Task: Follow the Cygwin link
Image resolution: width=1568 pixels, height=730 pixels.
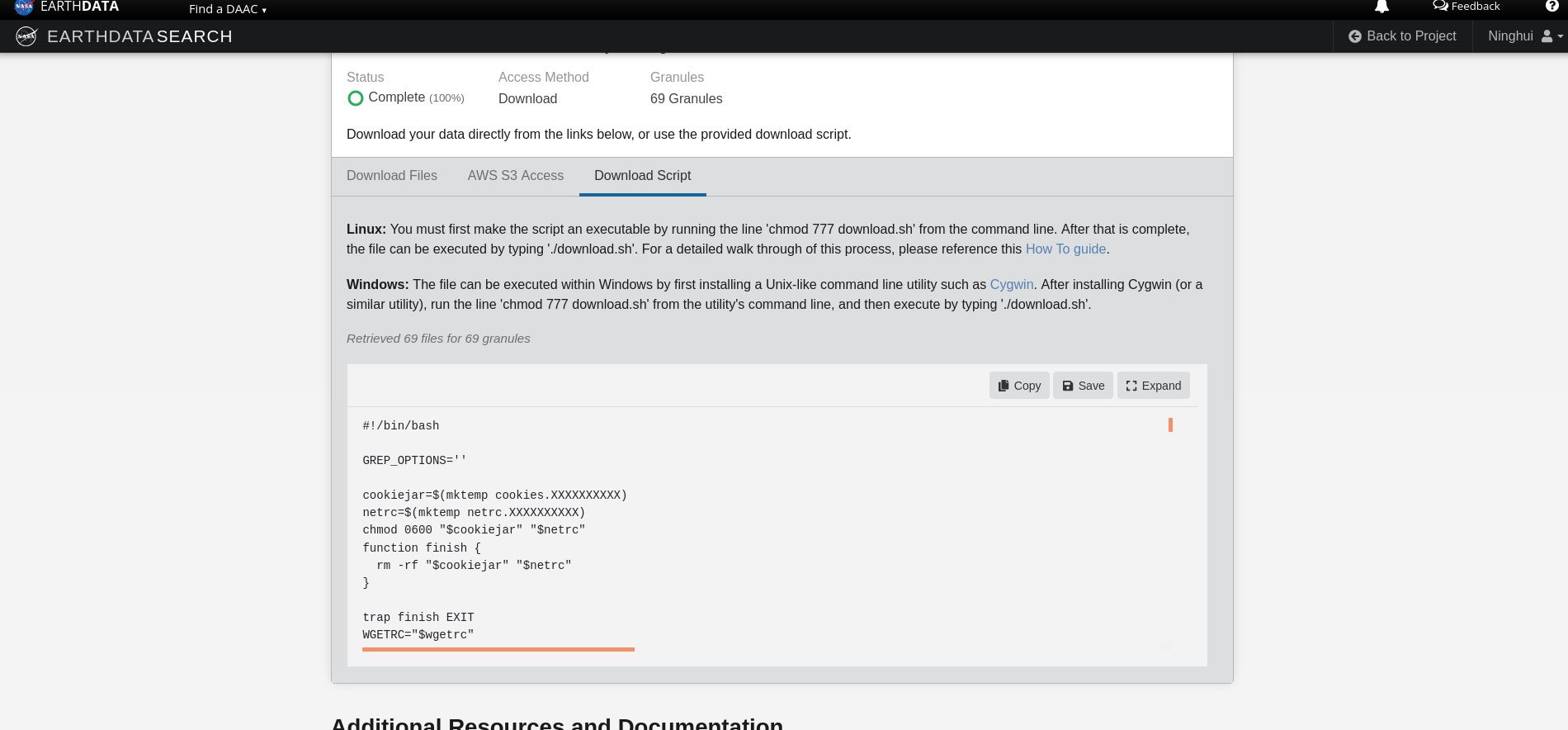Action: click(1012, 284)
